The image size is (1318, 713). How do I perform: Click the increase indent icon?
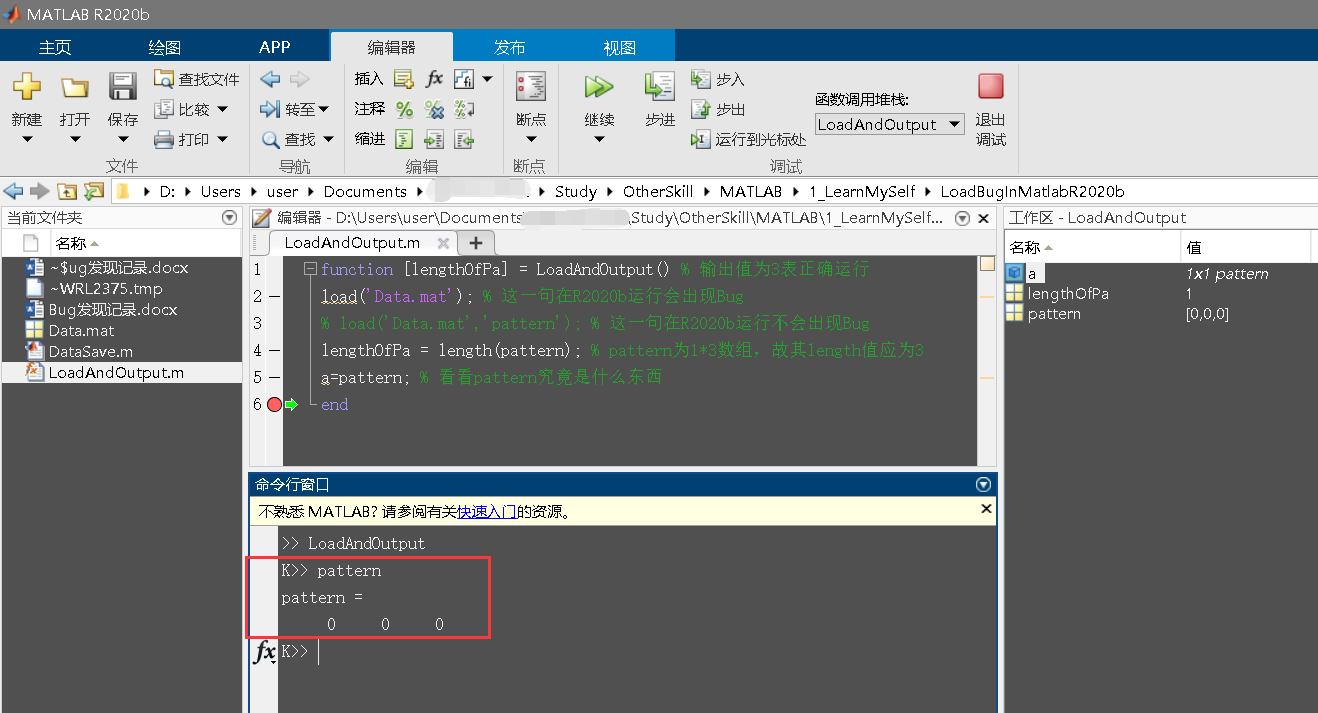[434, 139]
